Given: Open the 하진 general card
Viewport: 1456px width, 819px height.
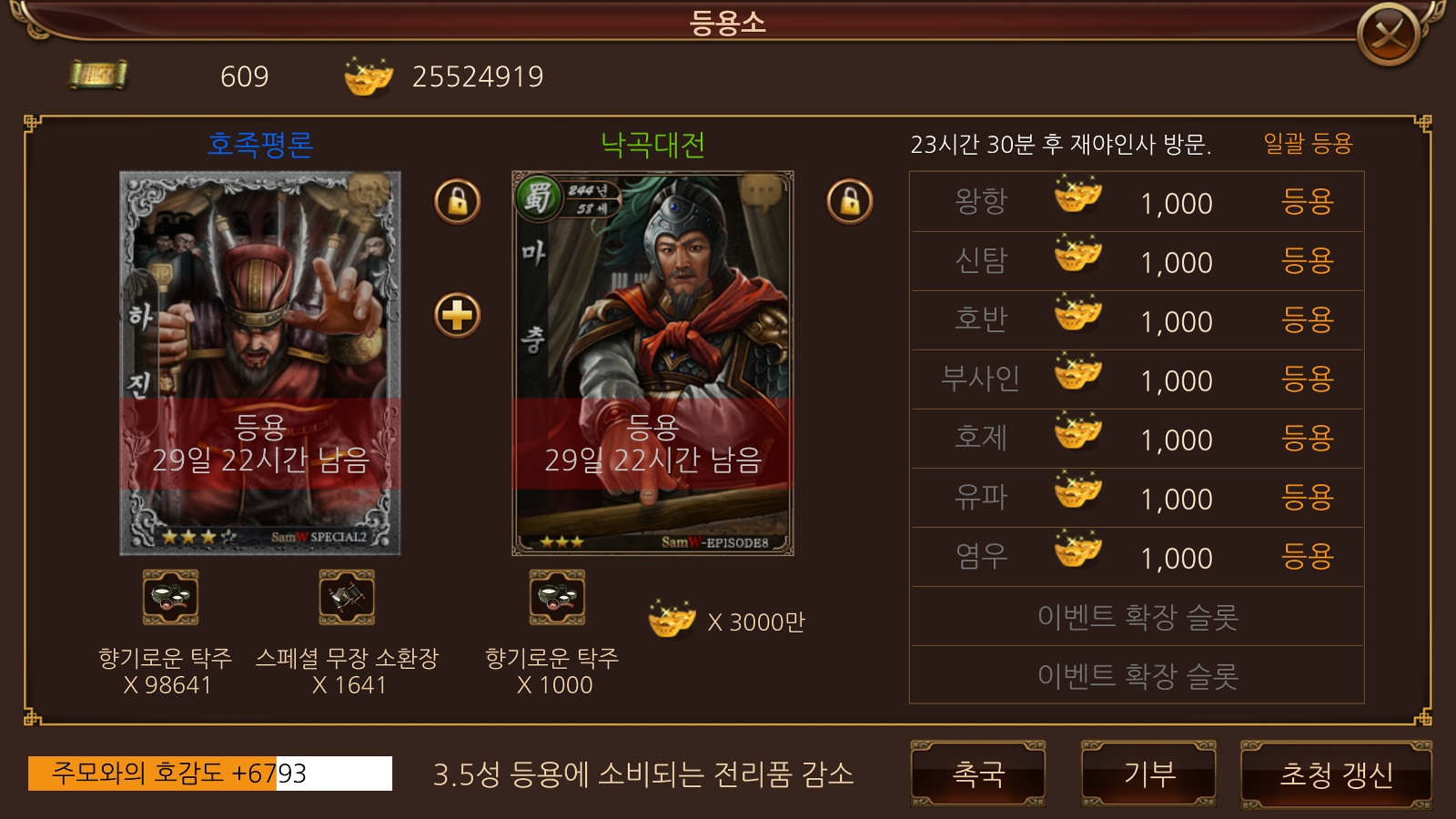Looking at the screenshot, I should coord(260,363).
